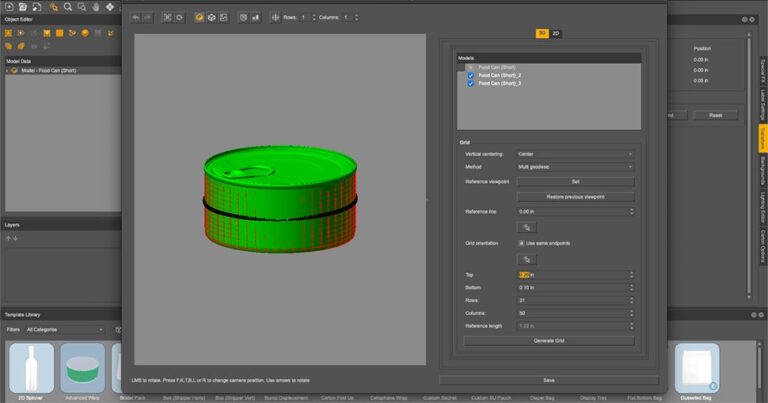Click the Set reference viewpoint button
The height and width of the screenshot is (403, 768).
pyautogui.click(x=576, y=182)
